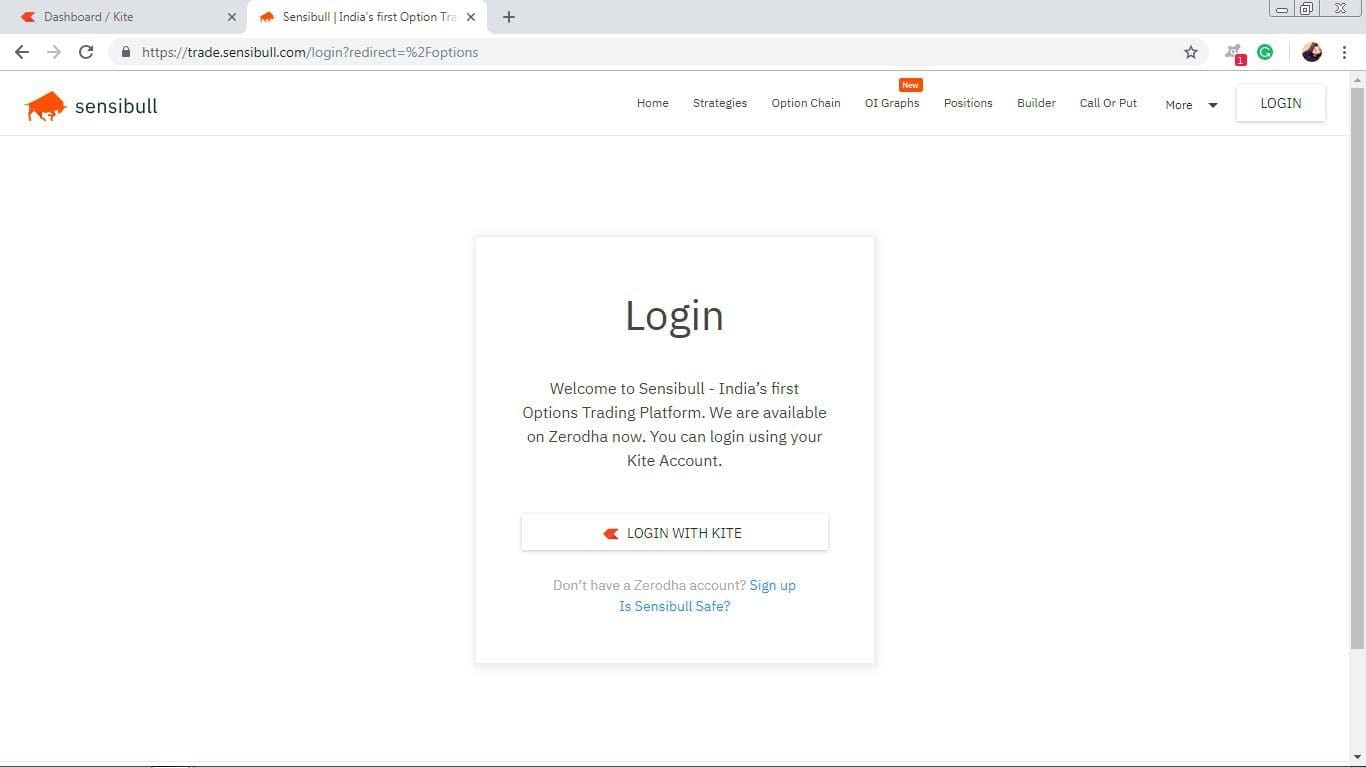Click the New badge above OI Graphs

[x=910, y=85]
